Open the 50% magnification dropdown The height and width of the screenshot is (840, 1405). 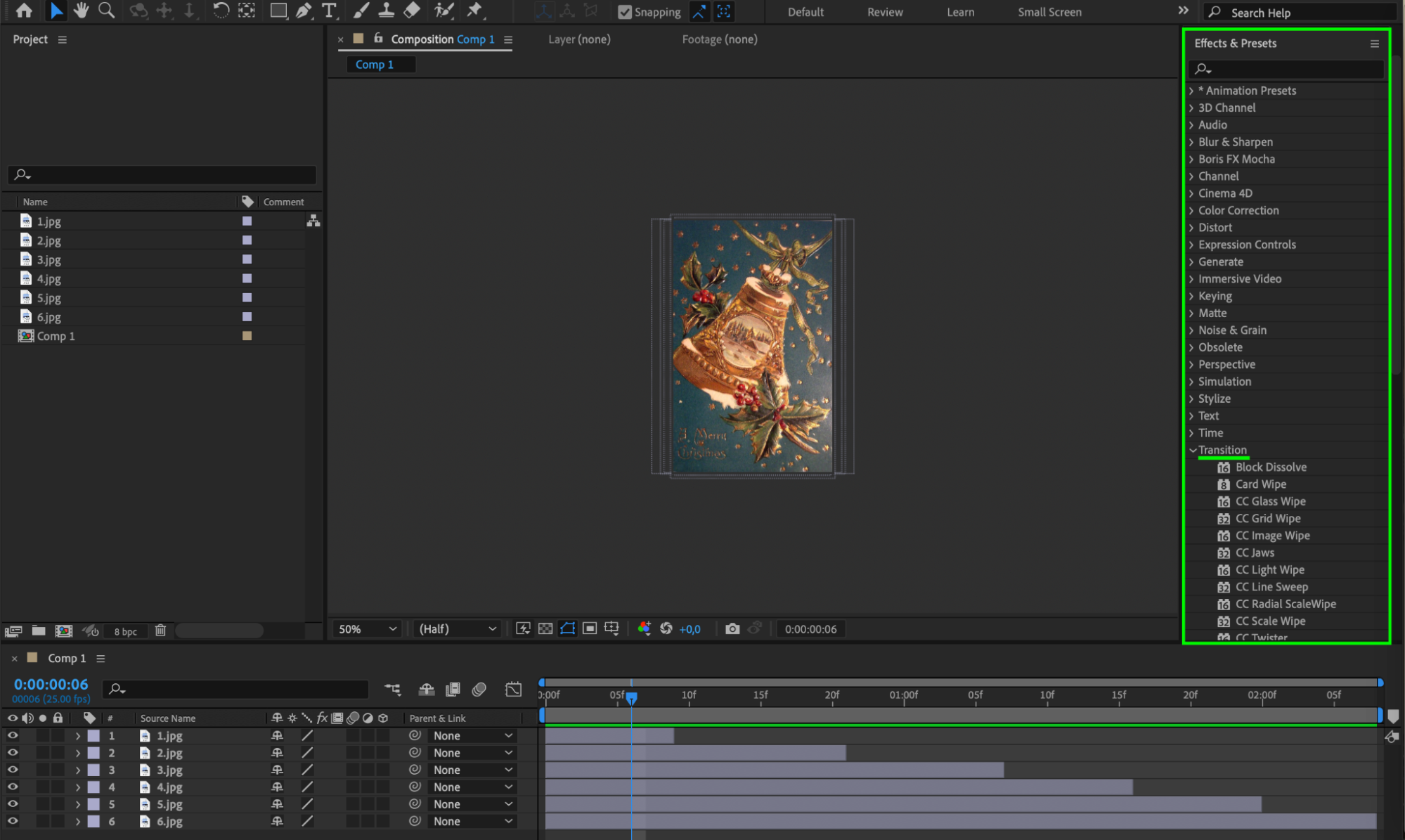367,628
